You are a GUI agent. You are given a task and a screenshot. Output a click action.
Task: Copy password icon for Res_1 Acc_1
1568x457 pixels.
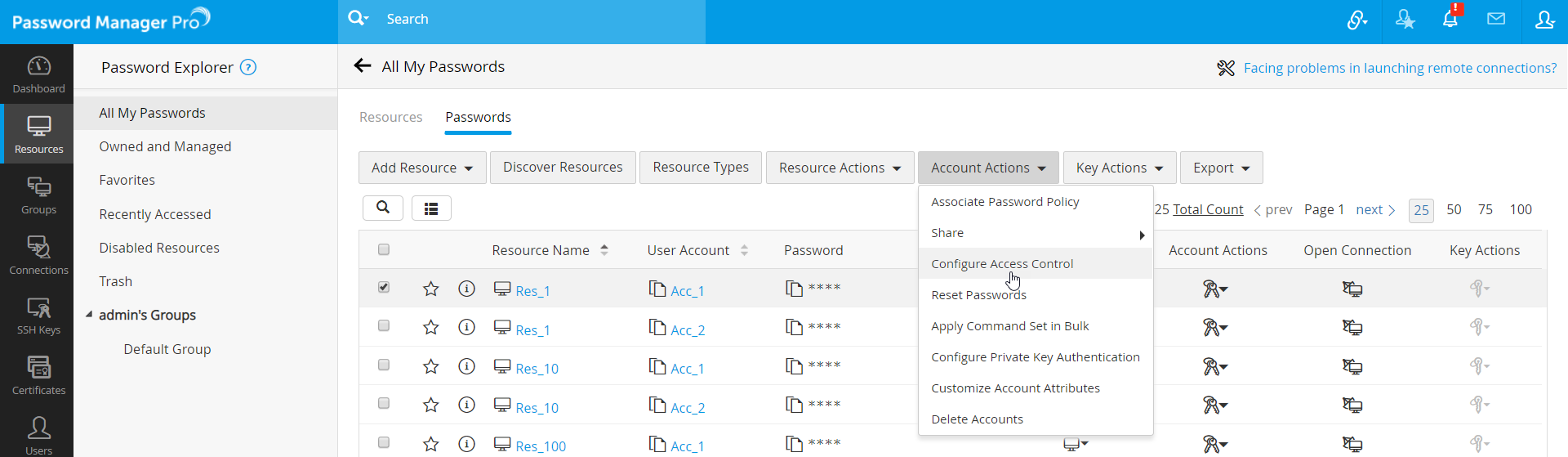(x=794, y=289)
